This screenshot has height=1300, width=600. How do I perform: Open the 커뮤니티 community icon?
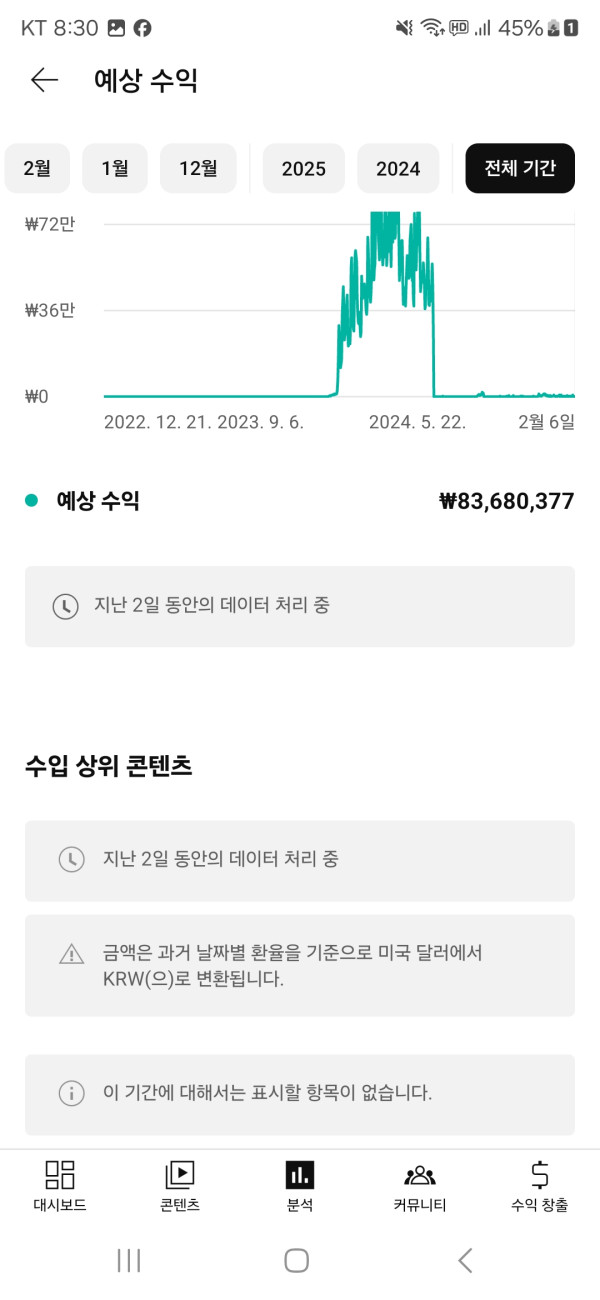coord(420,1174)
